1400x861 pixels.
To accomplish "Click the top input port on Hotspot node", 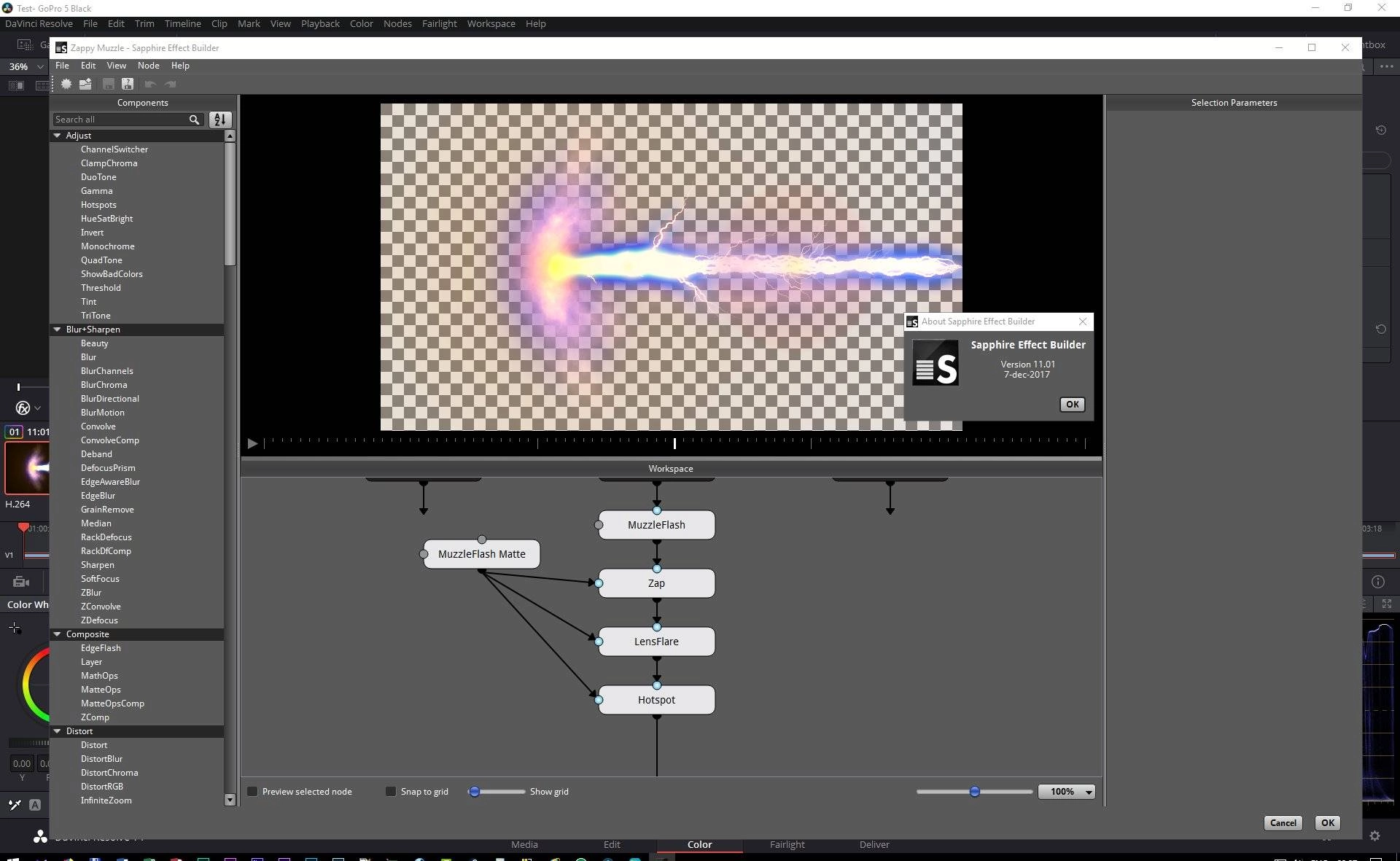I will pos(657,685).
